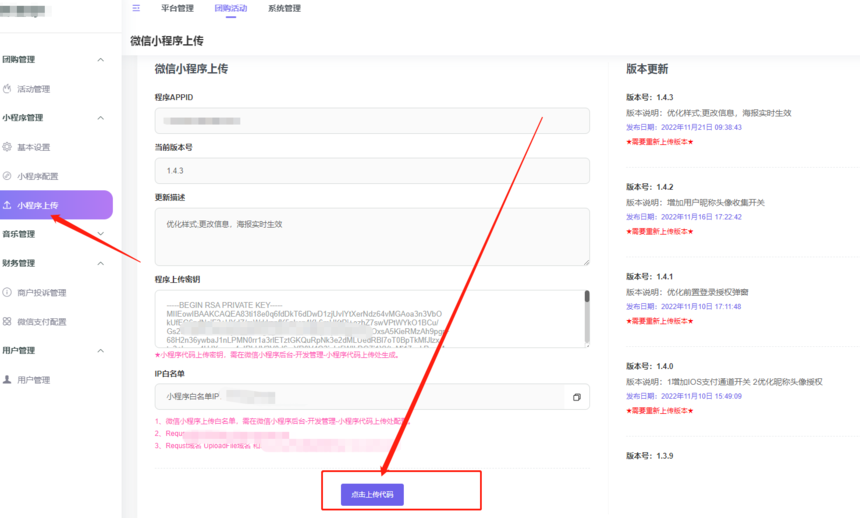860x518 pixels.
Task: Open the 用户管理 item under users
Action: (x=33, y=380)
